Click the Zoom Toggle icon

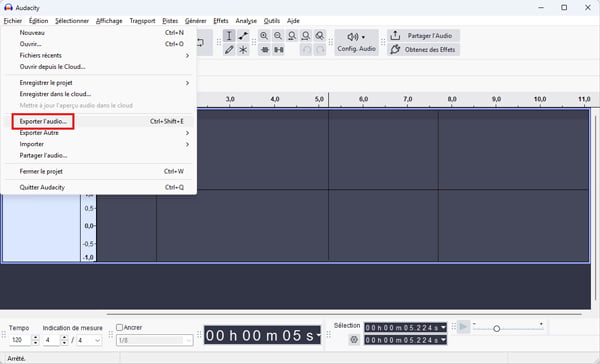tap(320, 36)
